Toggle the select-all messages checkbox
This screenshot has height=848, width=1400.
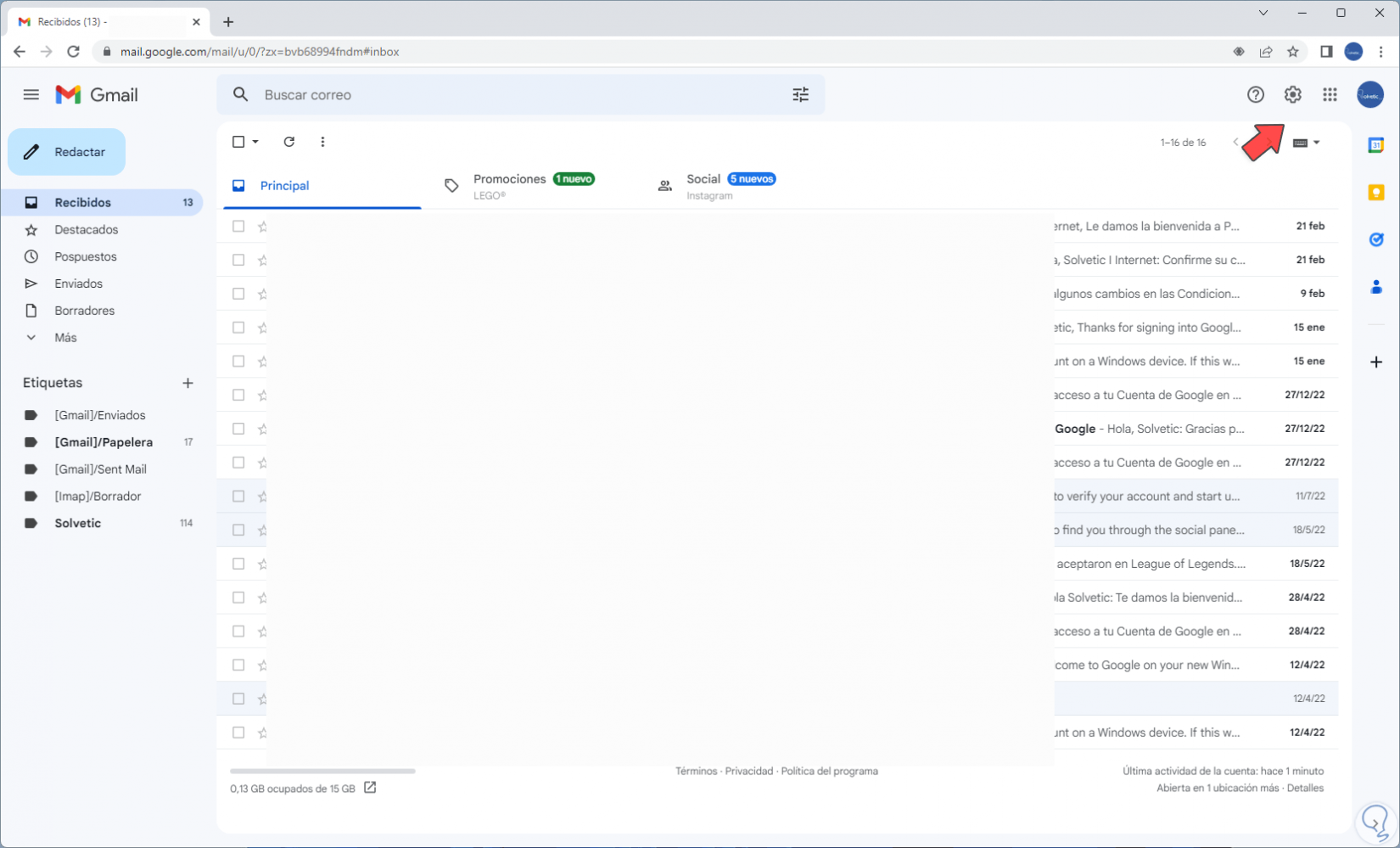tap(238, 142)
